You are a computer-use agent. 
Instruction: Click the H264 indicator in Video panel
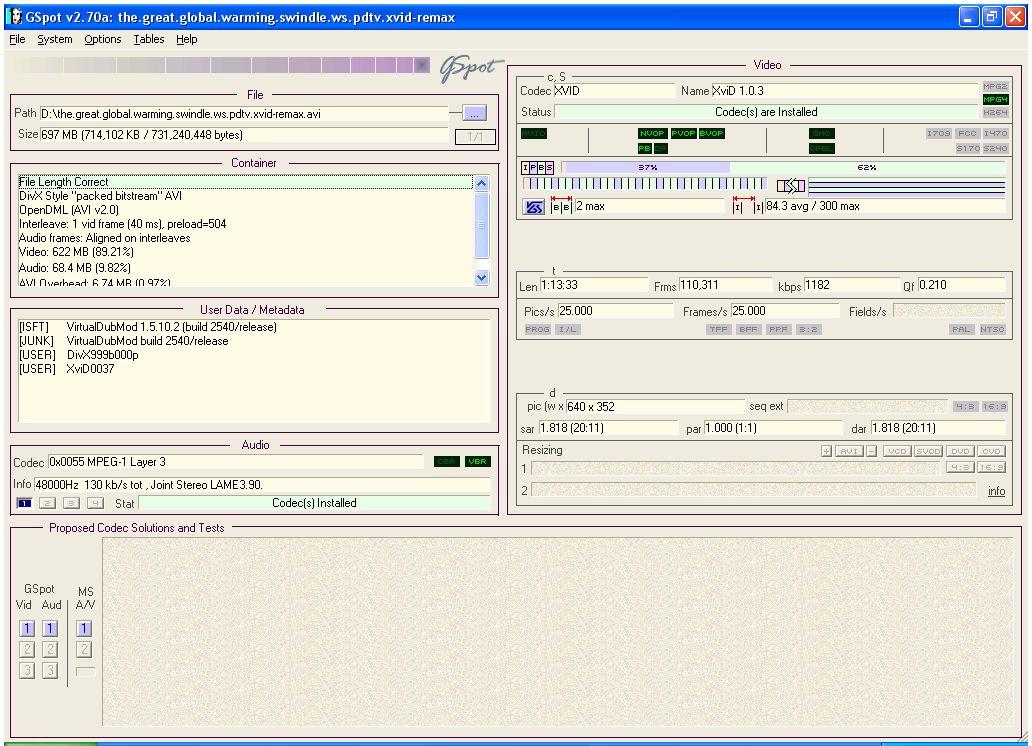tap(995, 113)
